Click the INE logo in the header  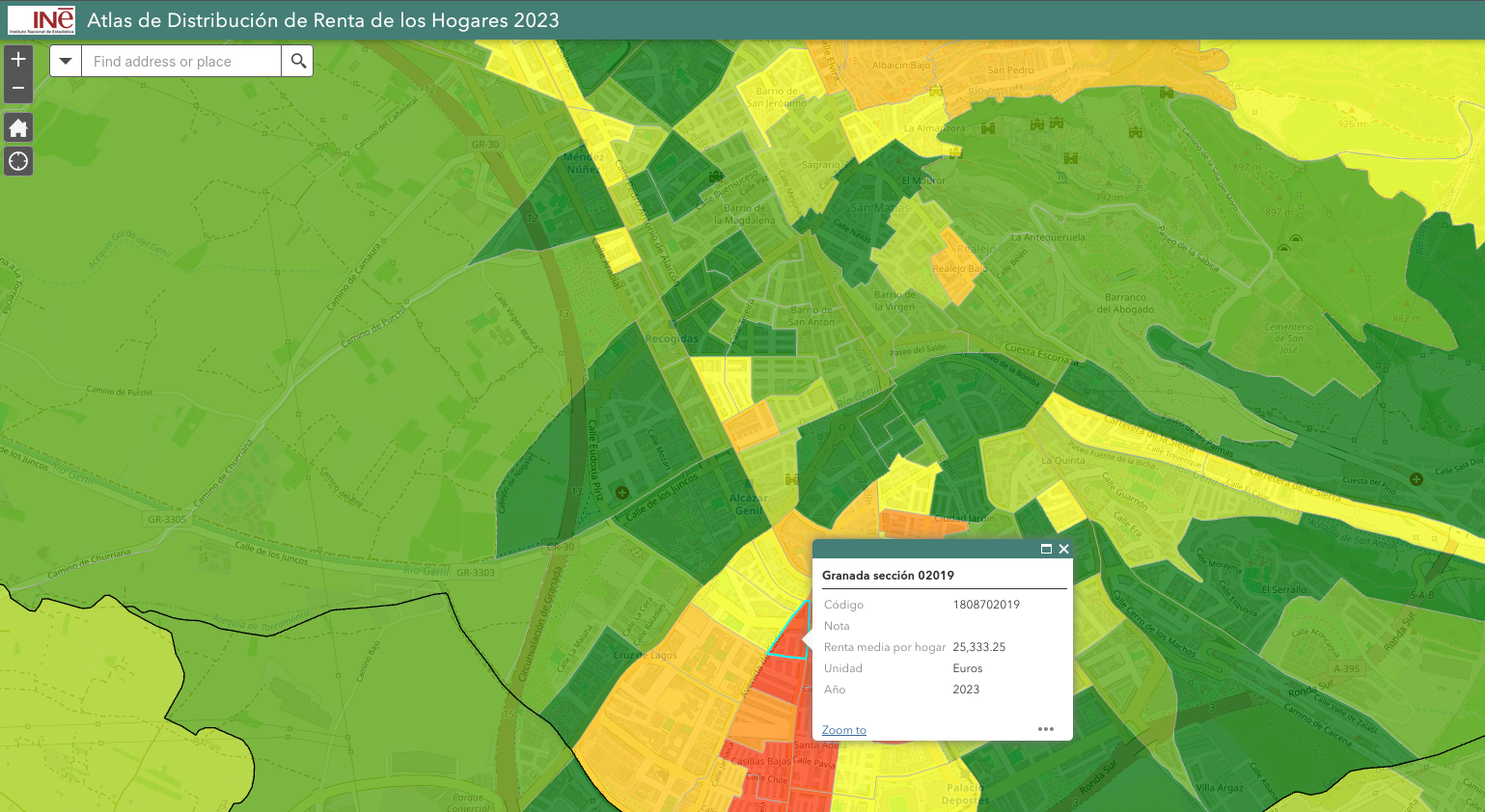click(41, 18)
